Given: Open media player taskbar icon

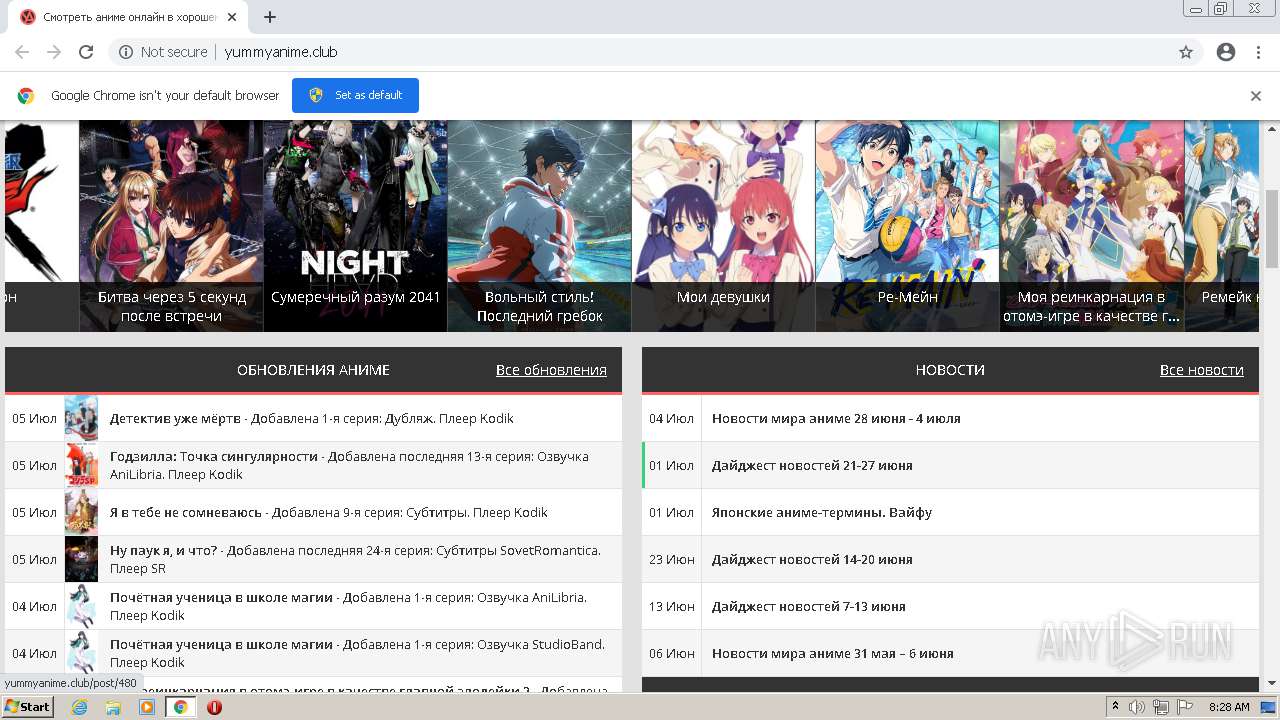Looking at the screenshot, I should tap(147, 707).
